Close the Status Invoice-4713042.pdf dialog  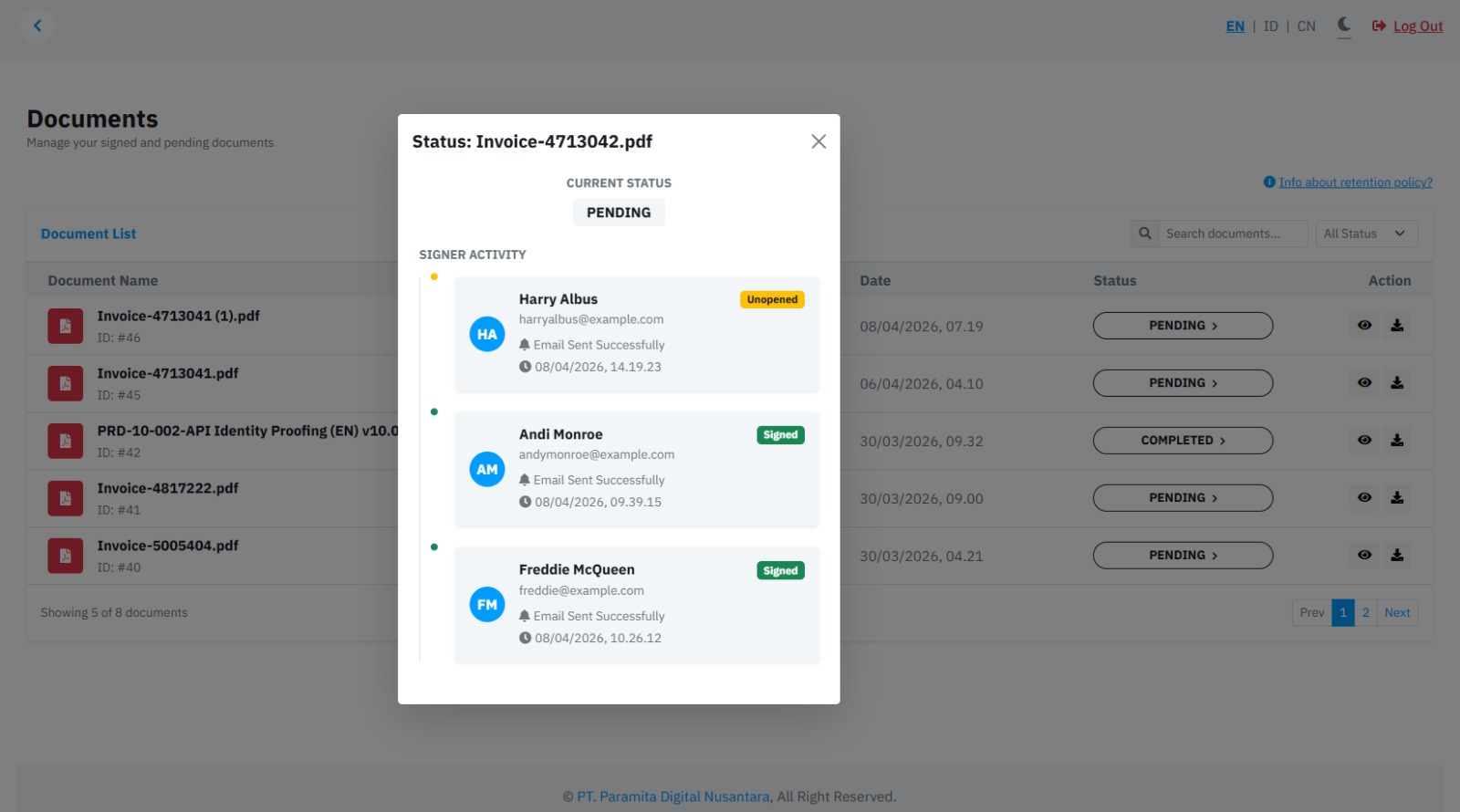(x=819, y=141)
